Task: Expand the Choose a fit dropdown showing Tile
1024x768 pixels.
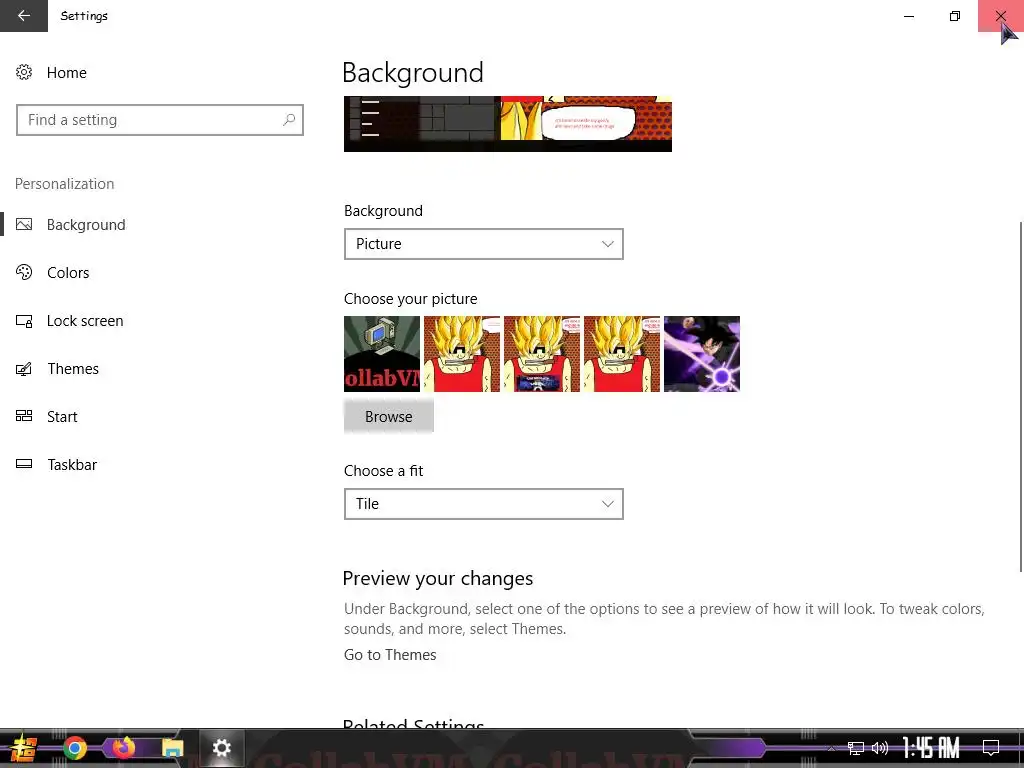Action: [x=484, y=504]
